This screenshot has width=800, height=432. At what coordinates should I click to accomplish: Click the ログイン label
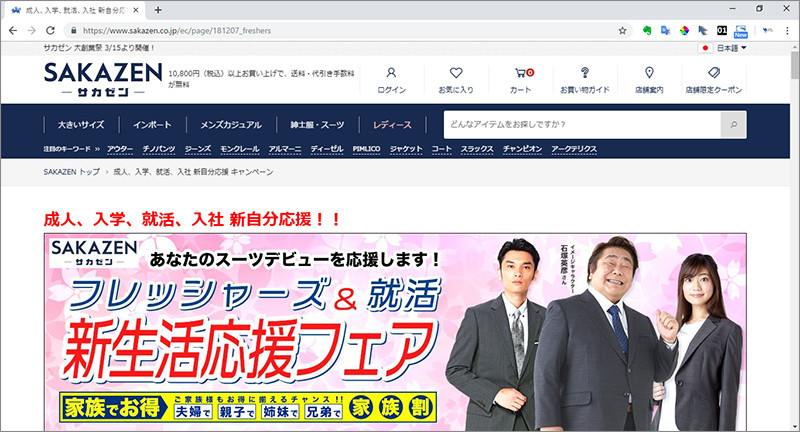391,90
